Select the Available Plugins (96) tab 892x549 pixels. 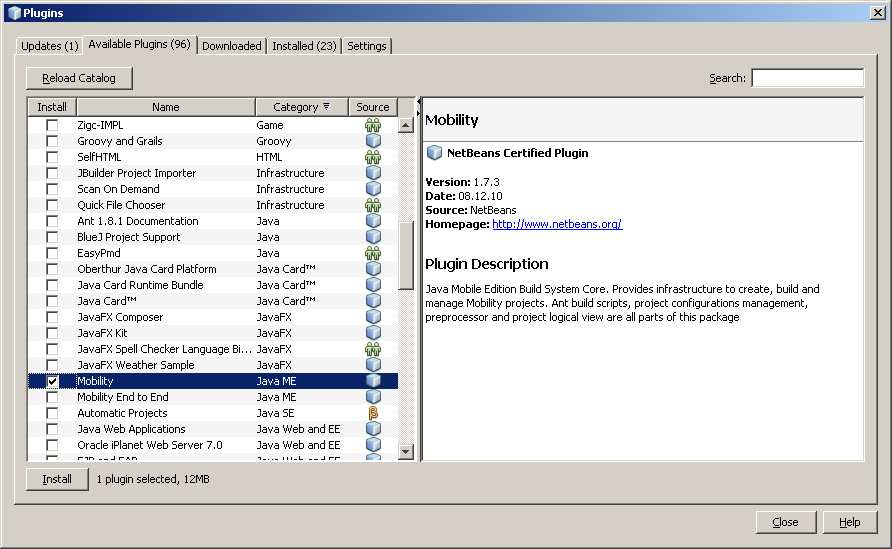pos(139,44)
